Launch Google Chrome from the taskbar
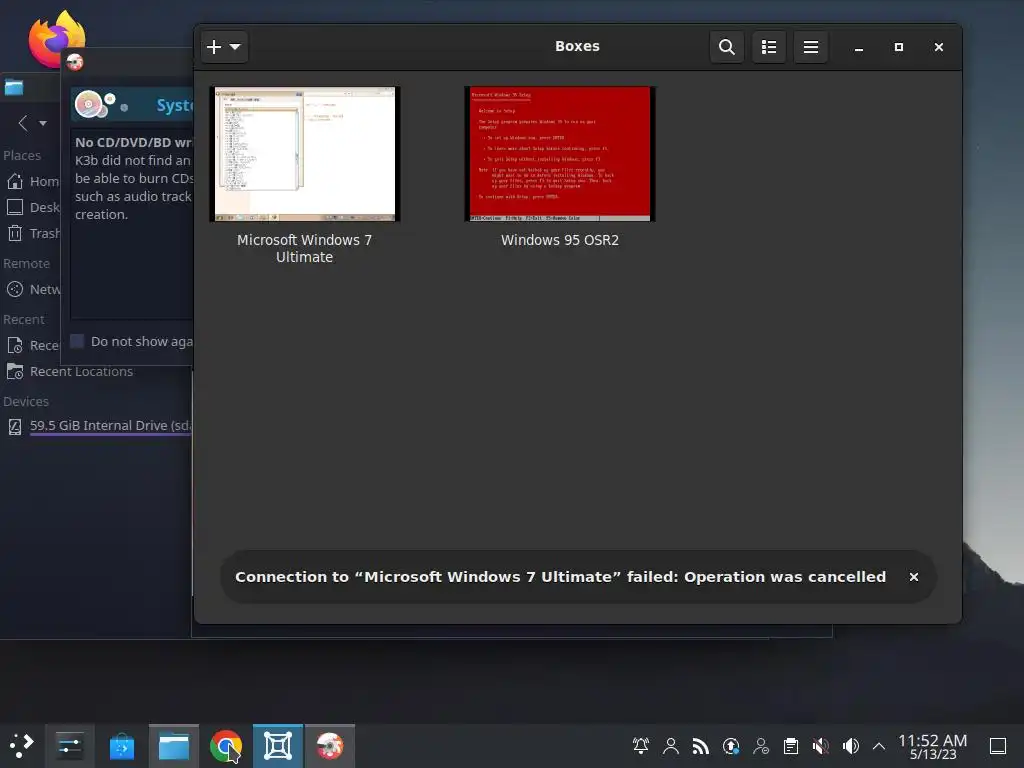 (226, 746)
